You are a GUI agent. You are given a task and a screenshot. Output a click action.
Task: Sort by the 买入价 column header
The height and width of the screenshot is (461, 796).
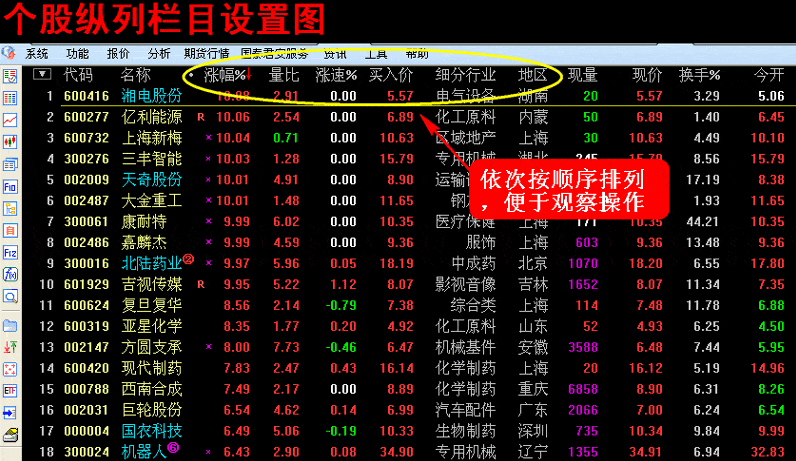391,75
